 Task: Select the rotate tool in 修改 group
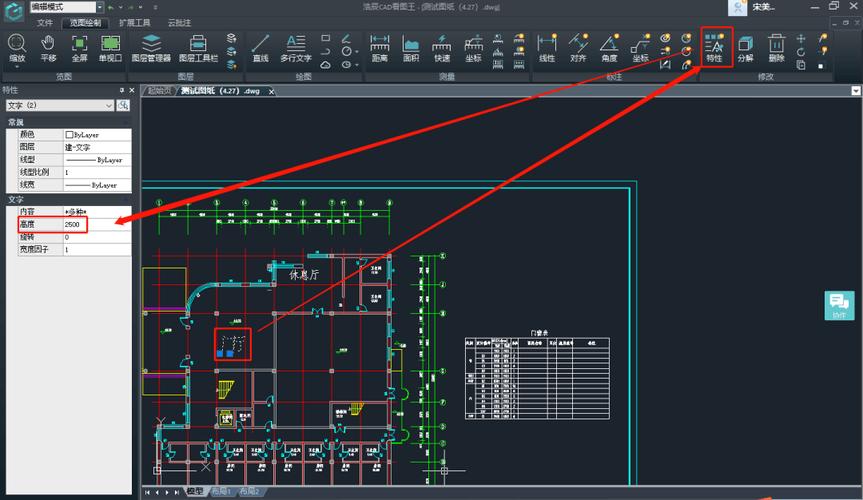[x=801, y=52]
